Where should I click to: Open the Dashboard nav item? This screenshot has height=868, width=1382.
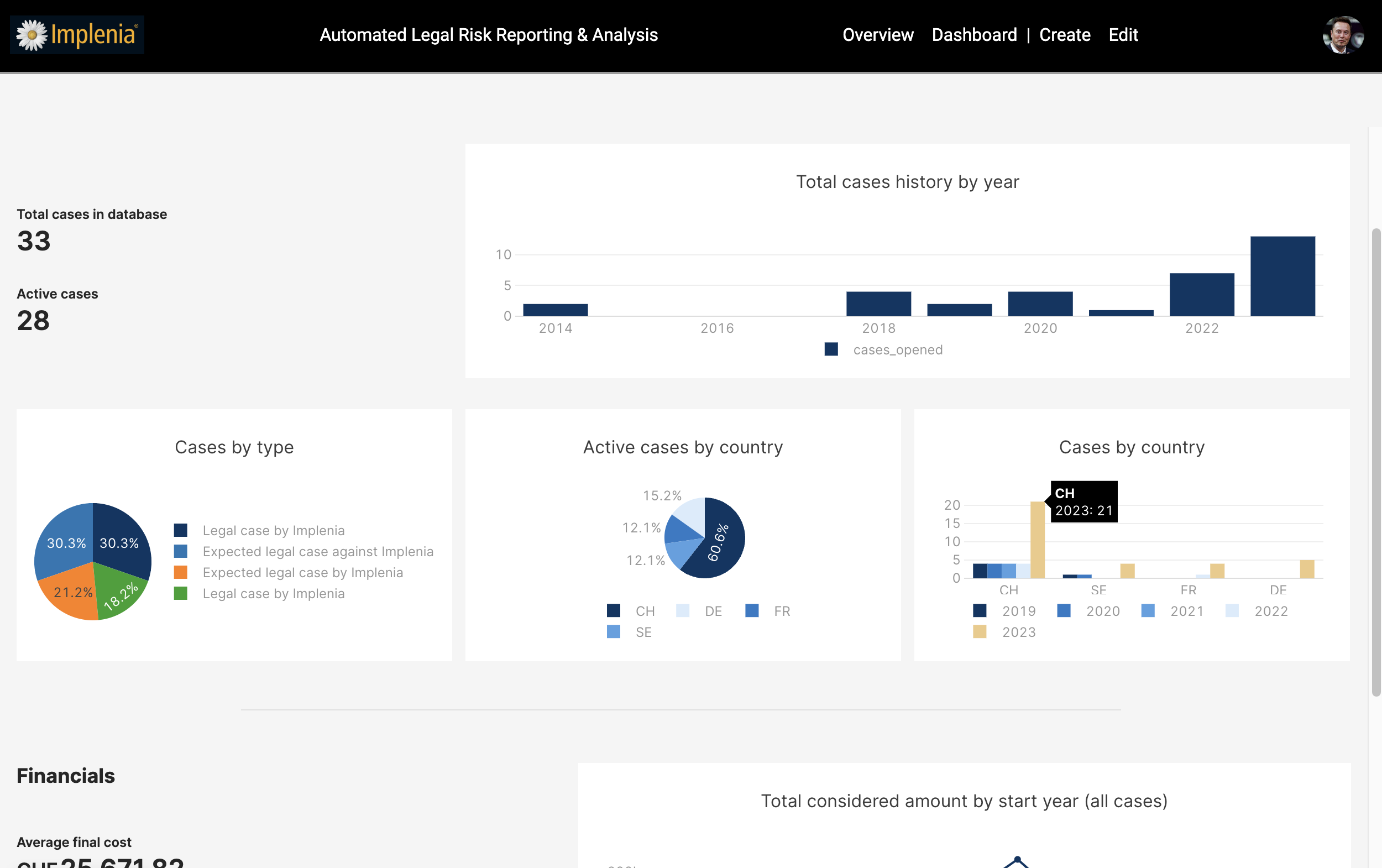pyautogui.click(x=974, y=35)
